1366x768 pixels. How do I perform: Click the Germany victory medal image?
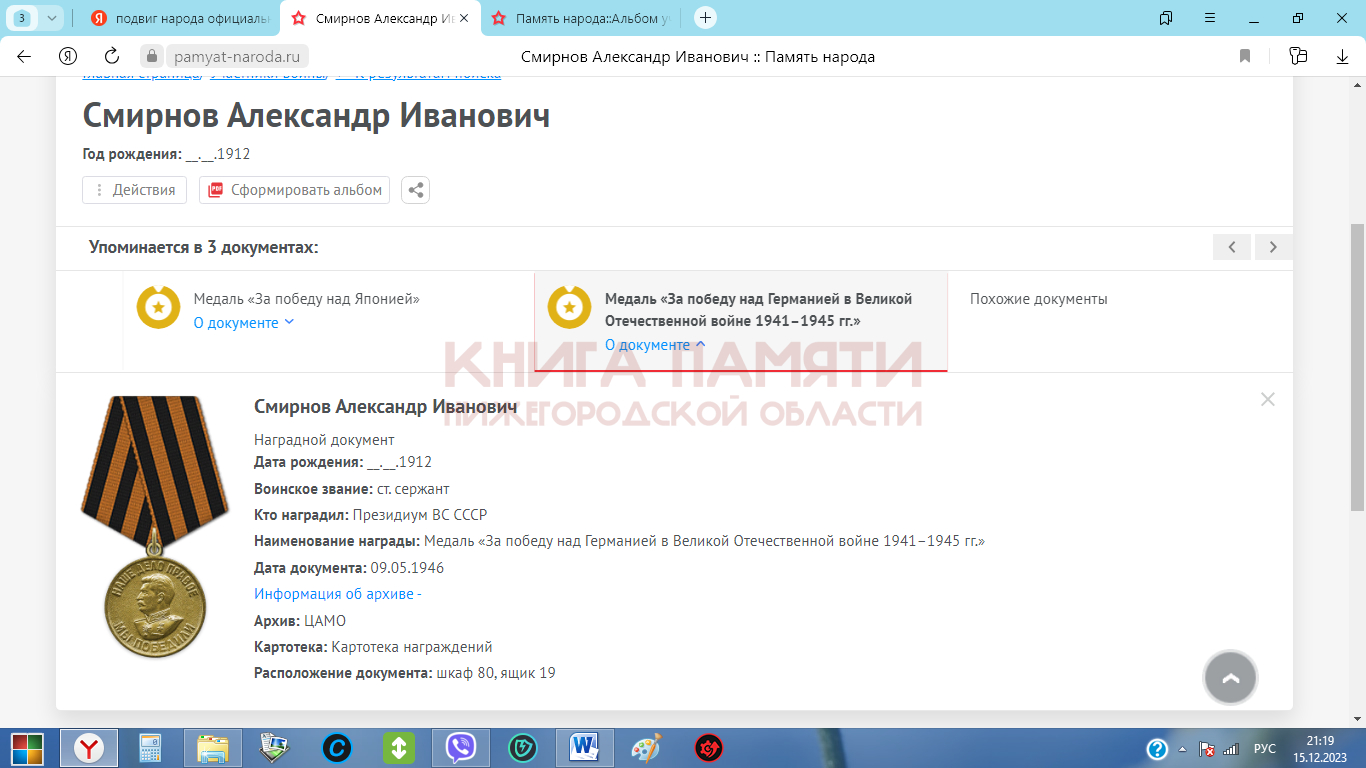pyautogui.click(x=155, y=528)
